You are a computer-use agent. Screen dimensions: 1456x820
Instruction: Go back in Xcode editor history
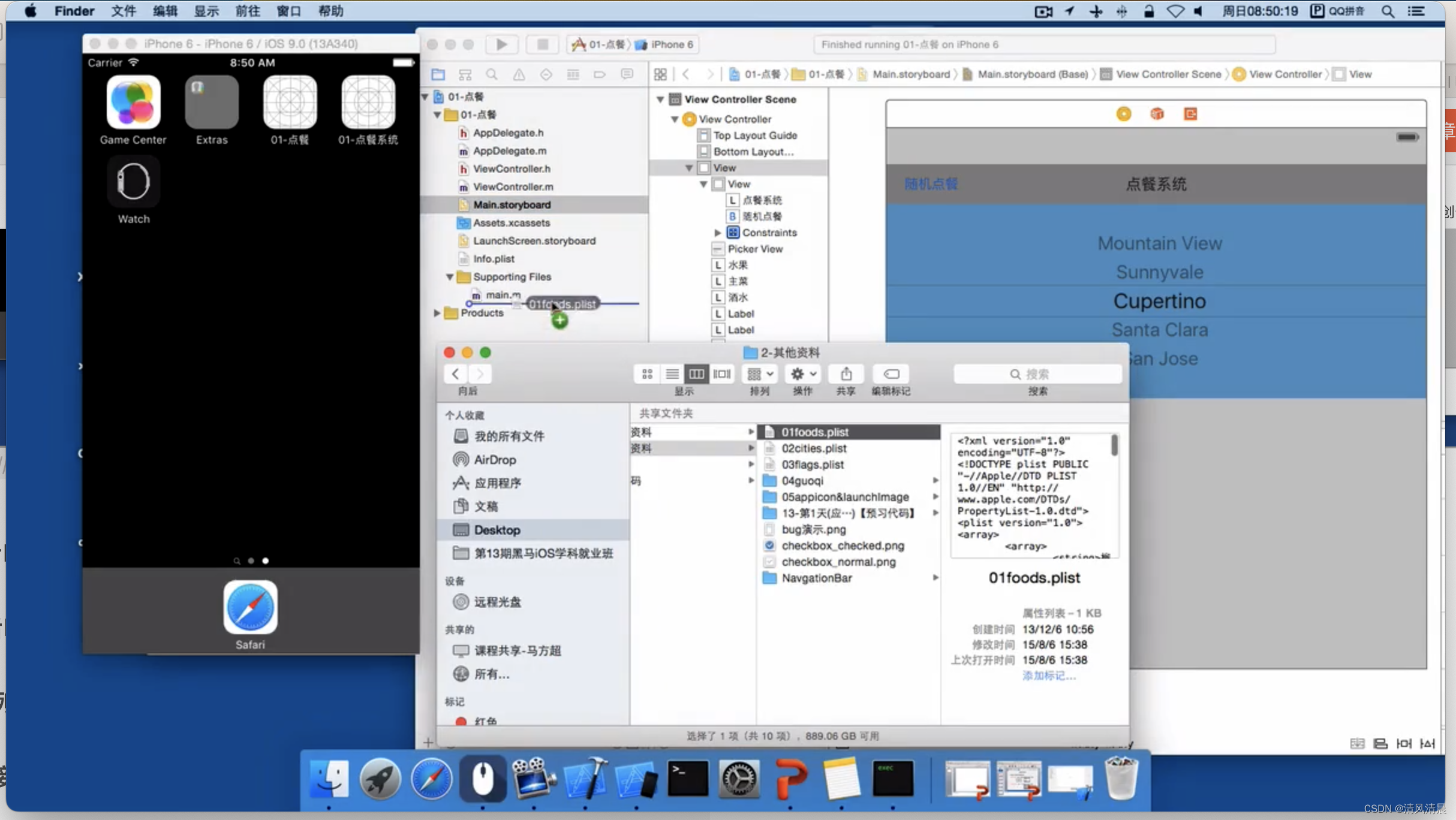point(686,74)
